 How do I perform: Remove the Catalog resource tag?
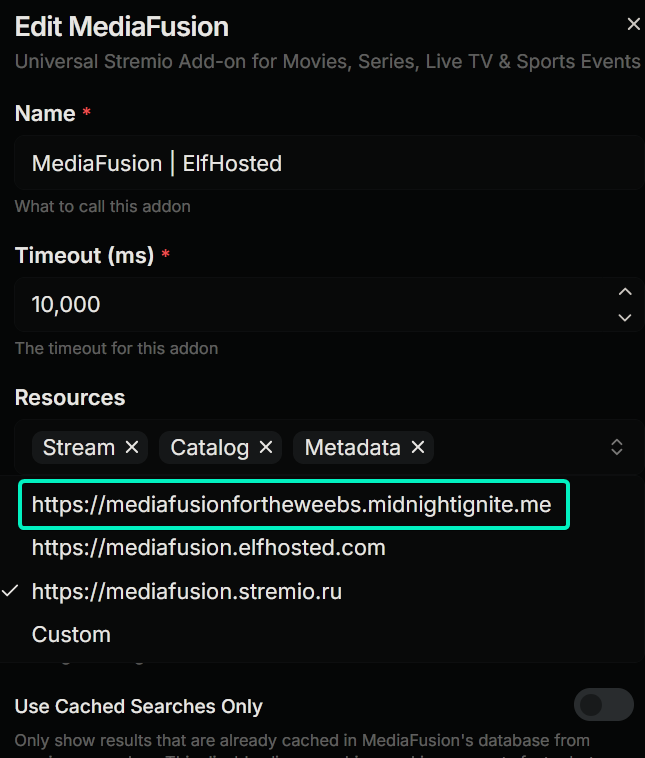[266, 448]
